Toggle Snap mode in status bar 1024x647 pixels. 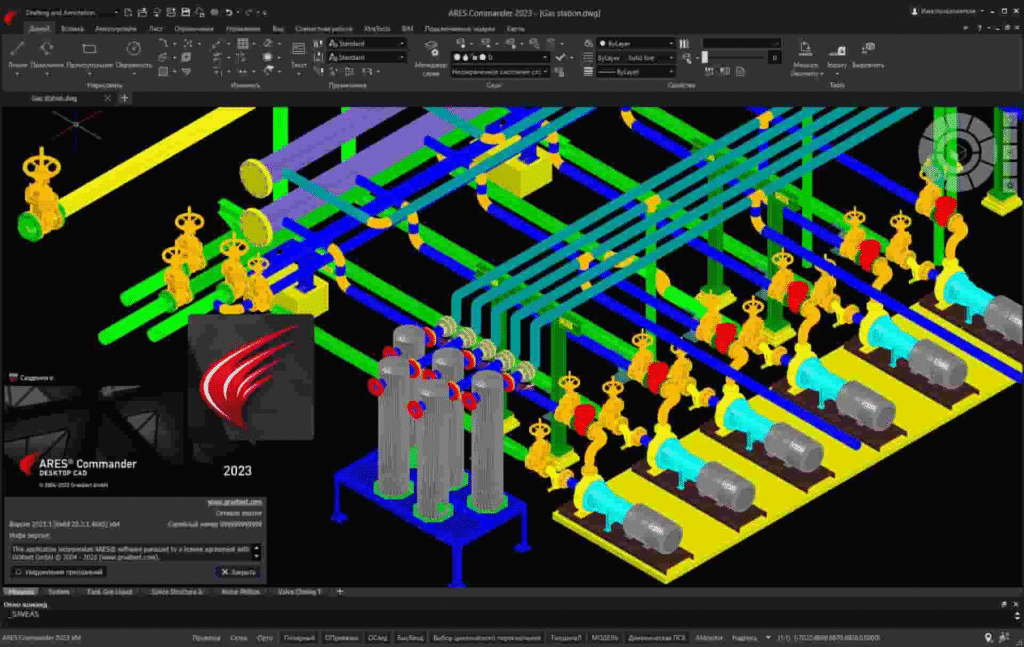206,637
